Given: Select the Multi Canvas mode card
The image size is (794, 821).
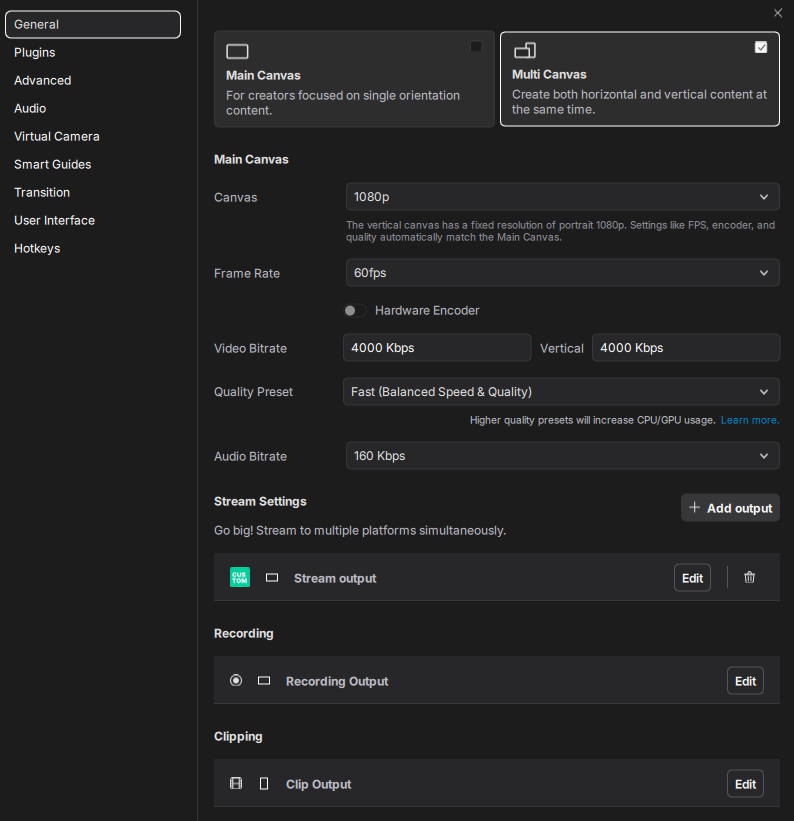Looking at the screenshot, I should tap(639, 79).
